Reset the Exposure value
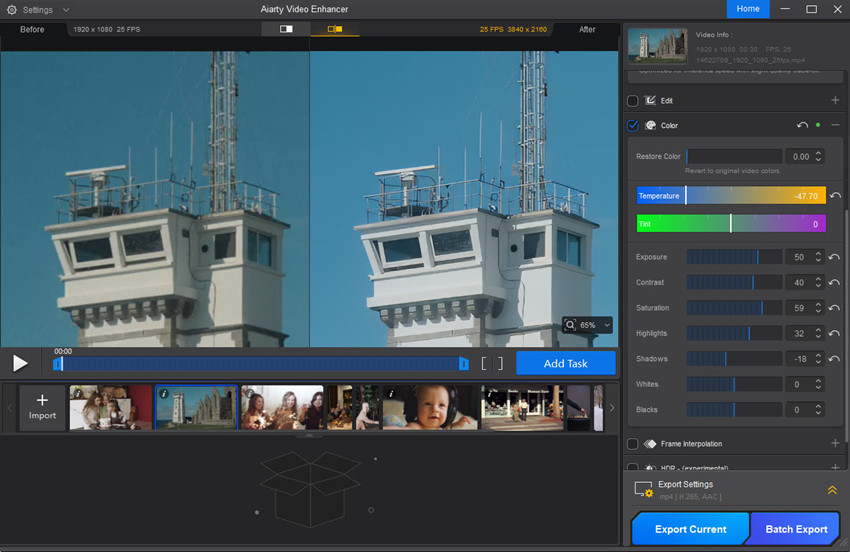This screenshot has height=552, width=850. 835,258
